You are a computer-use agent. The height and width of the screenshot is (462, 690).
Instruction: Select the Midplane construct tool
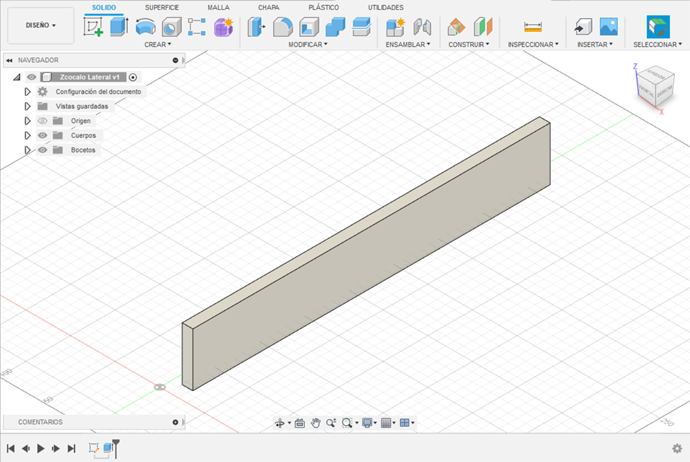pyautogui.click(x=483, y=27)
